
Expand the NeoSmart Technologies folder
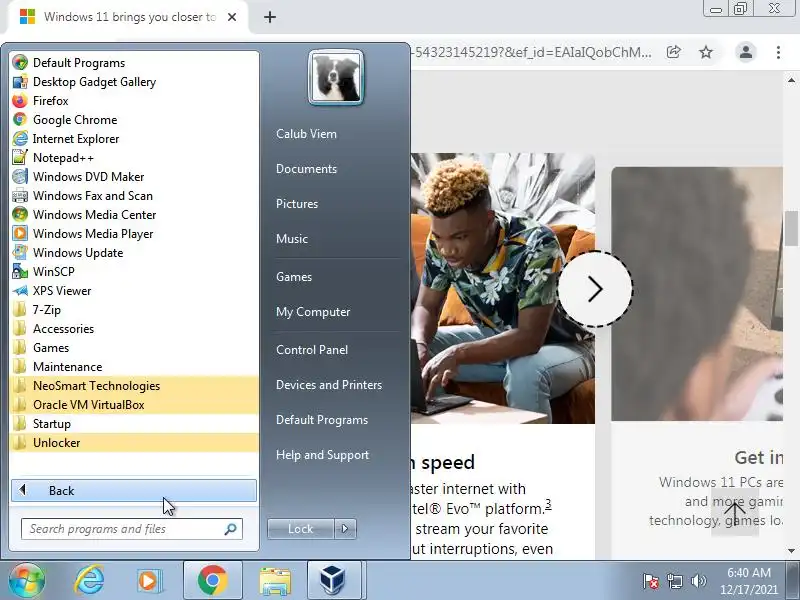(x=134, y=386)
